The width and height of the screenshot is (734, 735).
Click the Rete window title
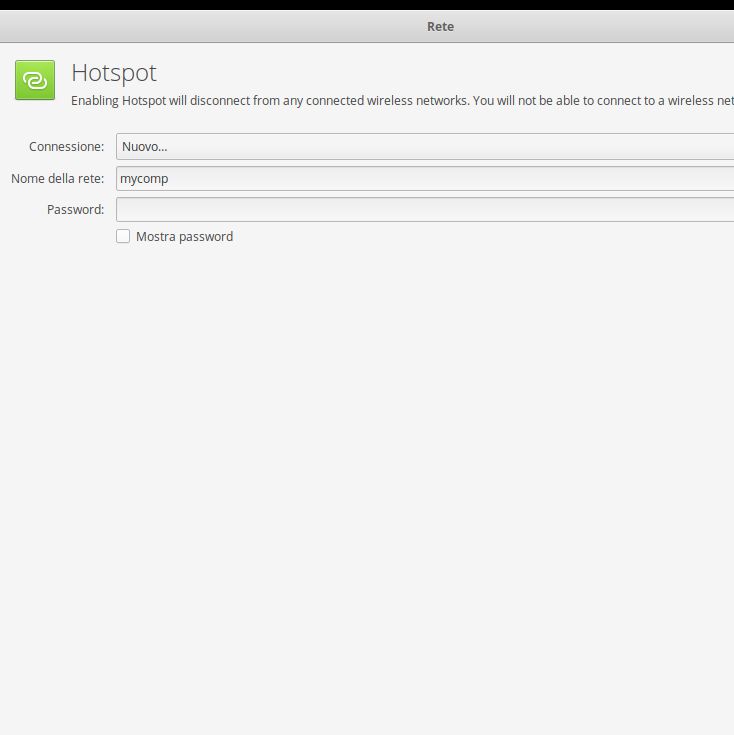[x=440, y=26]
